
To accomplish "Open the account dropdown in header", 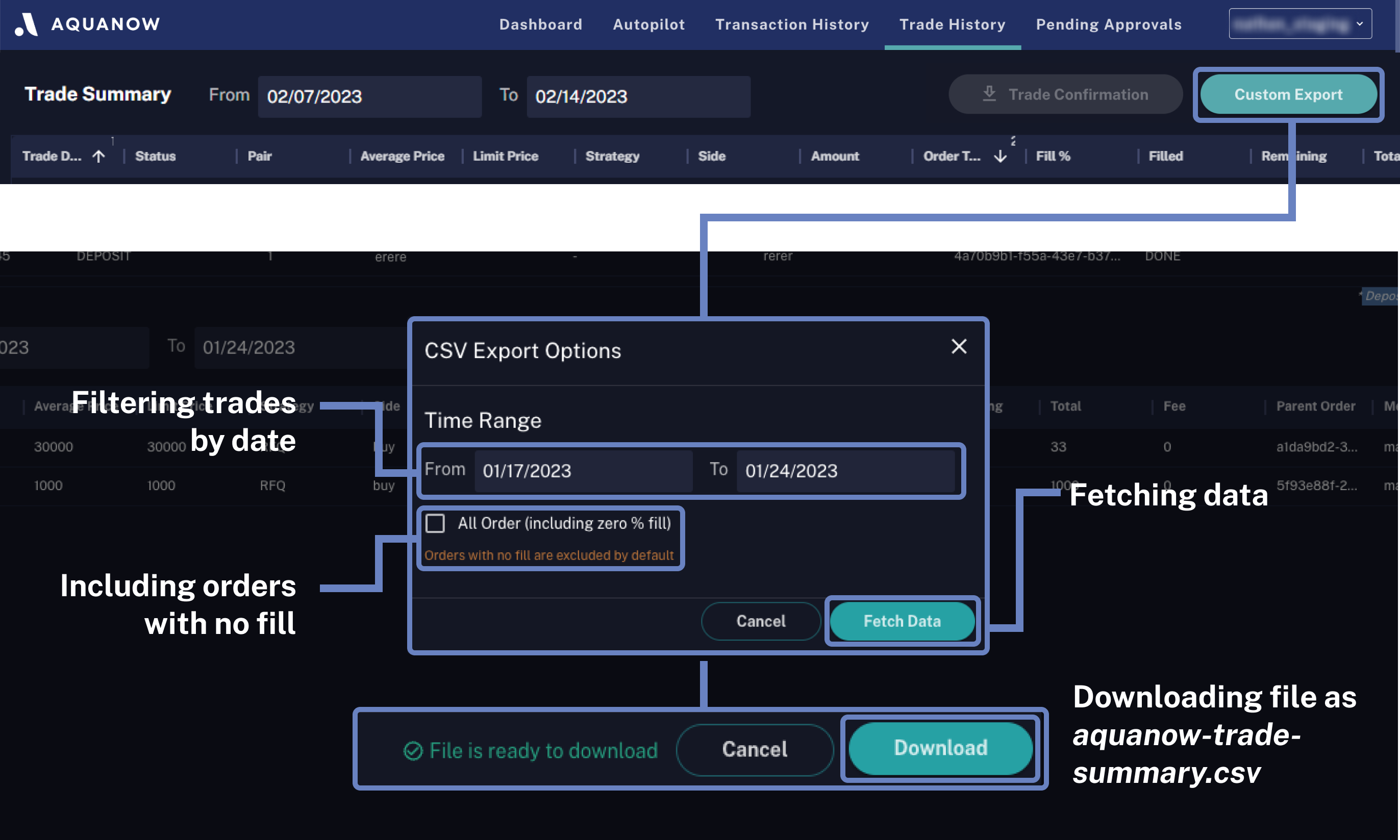I will click(1300, 24).
